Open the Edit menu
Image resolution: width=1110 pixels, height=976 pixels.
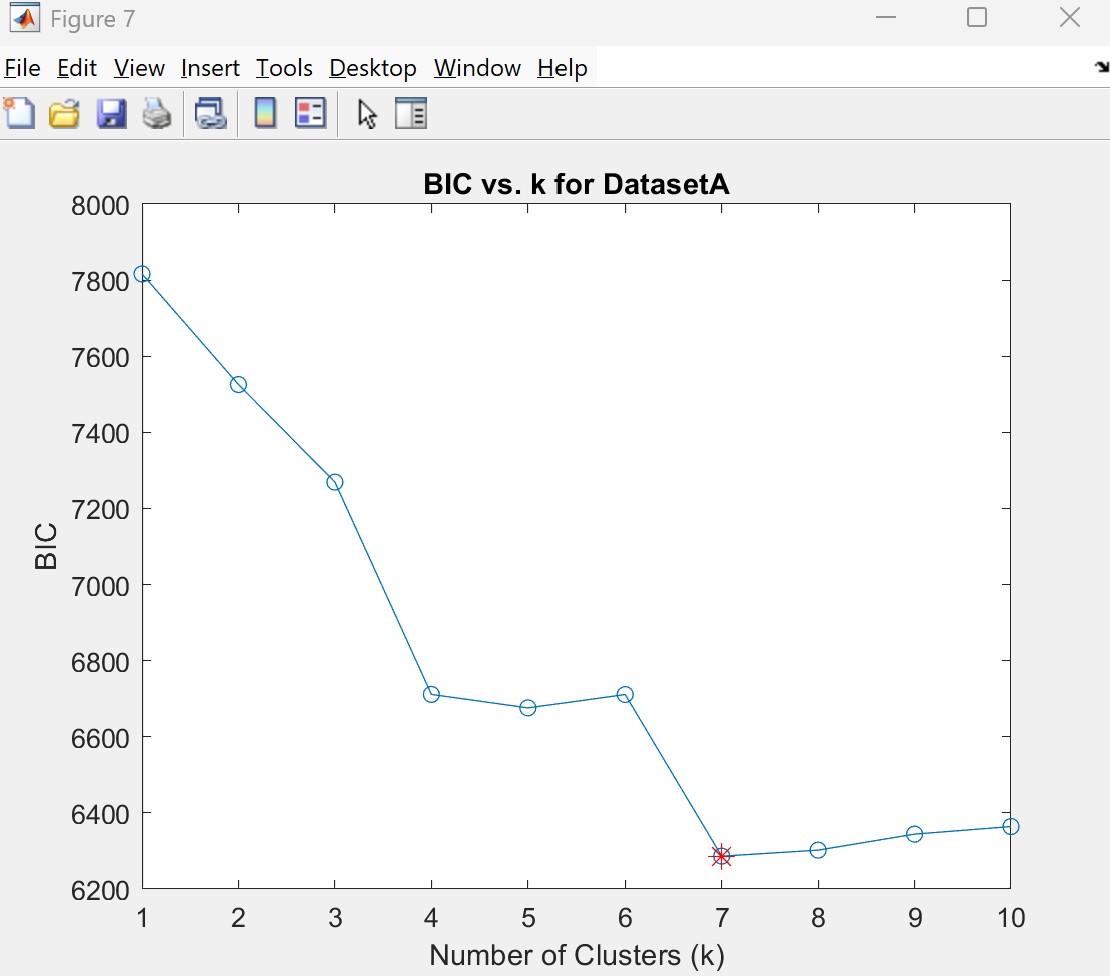tap(77, 68)
